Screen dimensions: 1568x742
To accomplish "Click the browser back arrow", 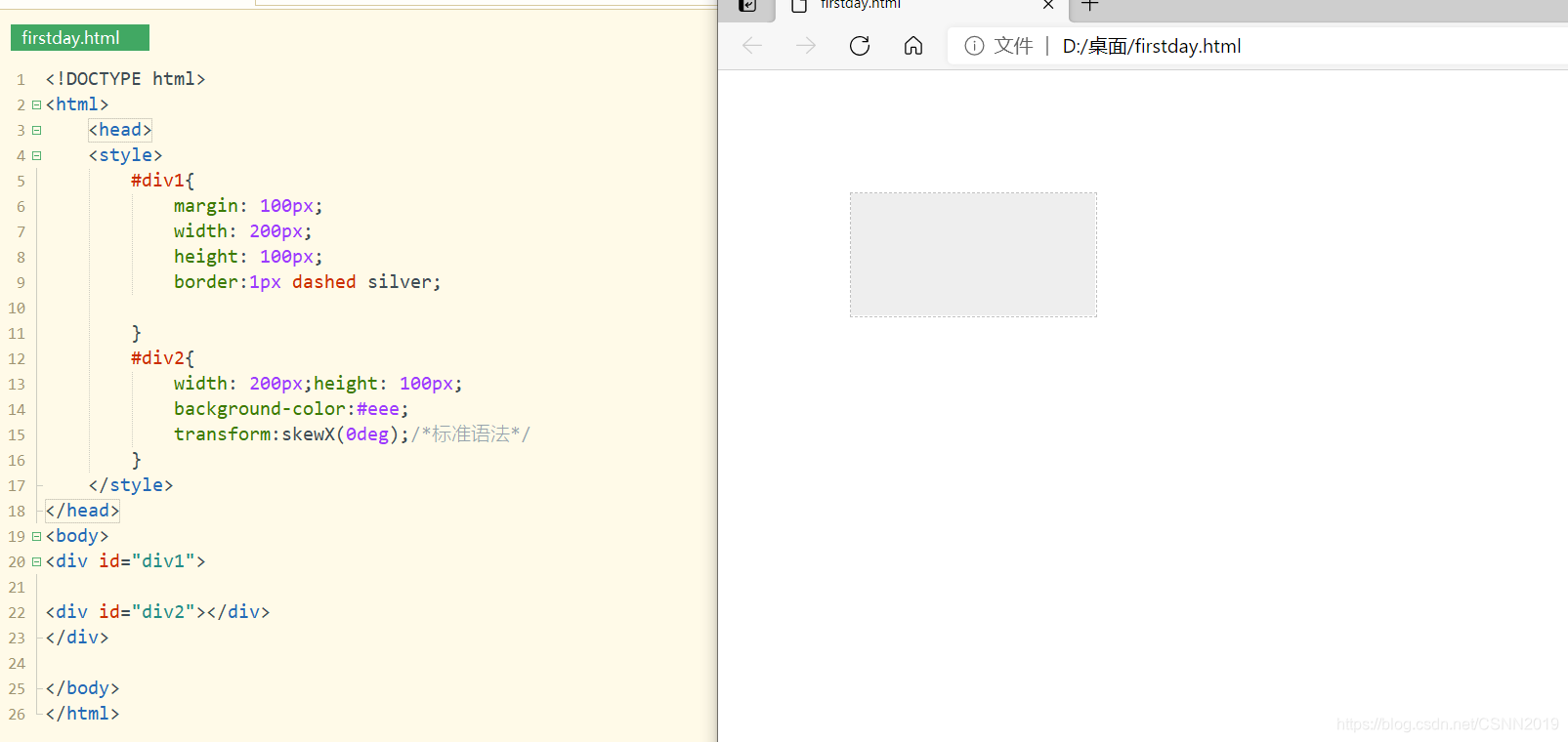I will [x=752, y=46].
